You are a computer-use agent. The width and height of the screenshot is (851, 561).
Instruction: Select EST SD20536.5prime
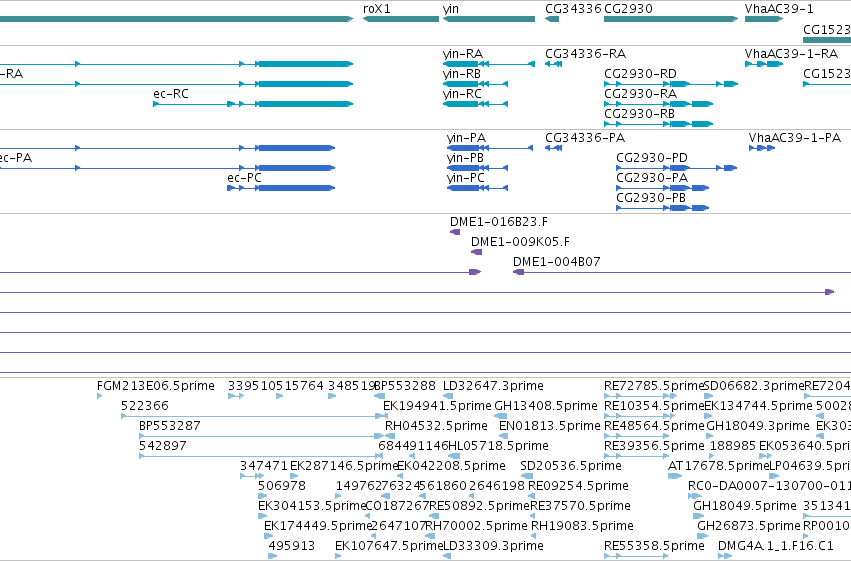coord(526,476)
